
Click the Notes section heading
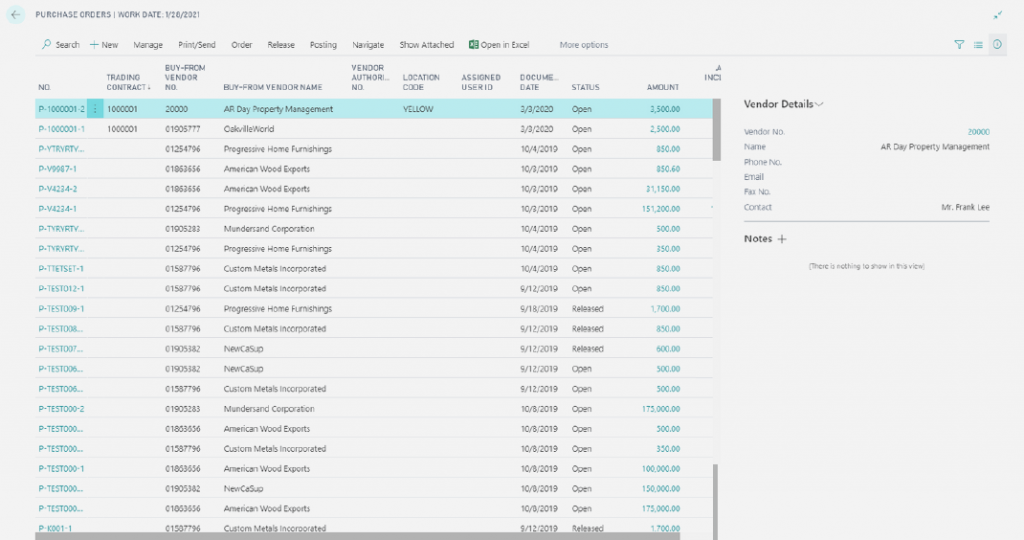[758, 239]
